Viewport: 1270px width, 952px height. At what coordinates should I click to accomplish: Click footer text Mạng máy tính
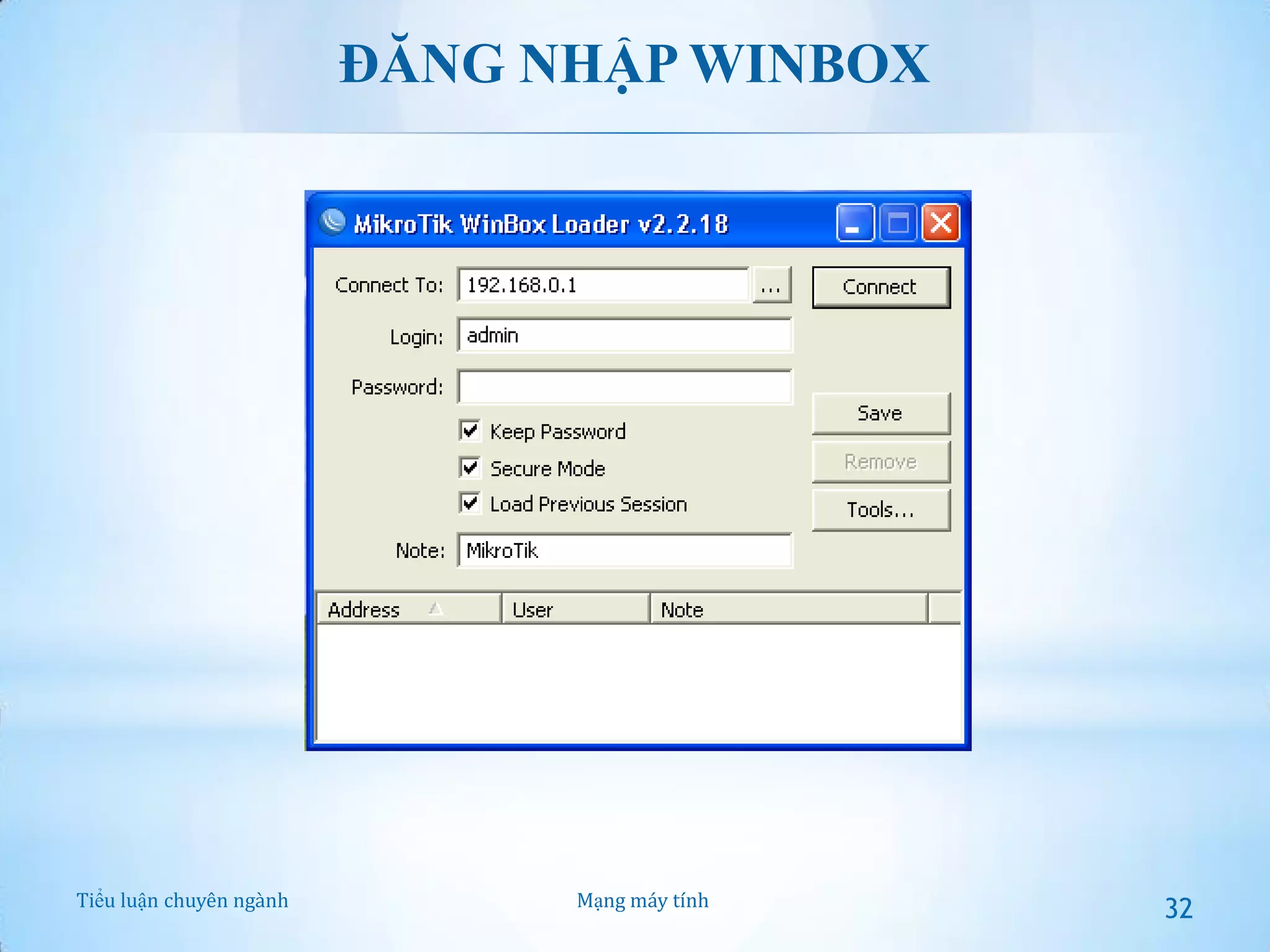click(642, 901)
